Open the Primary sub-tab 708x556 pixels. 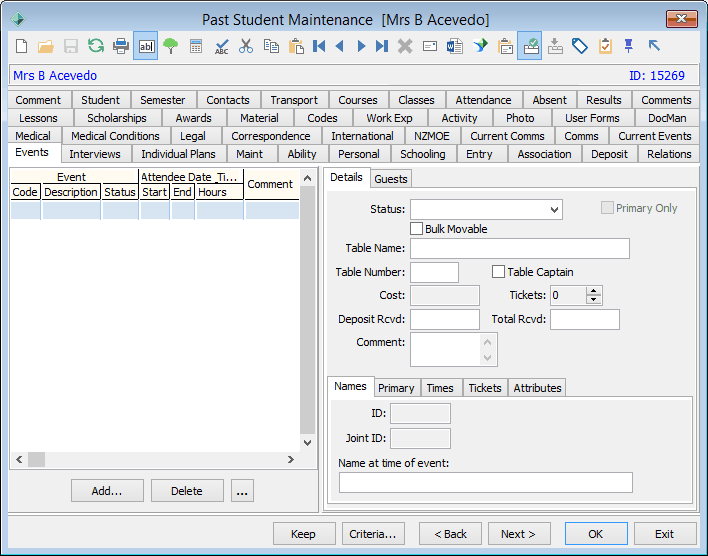tap(396, 388)
